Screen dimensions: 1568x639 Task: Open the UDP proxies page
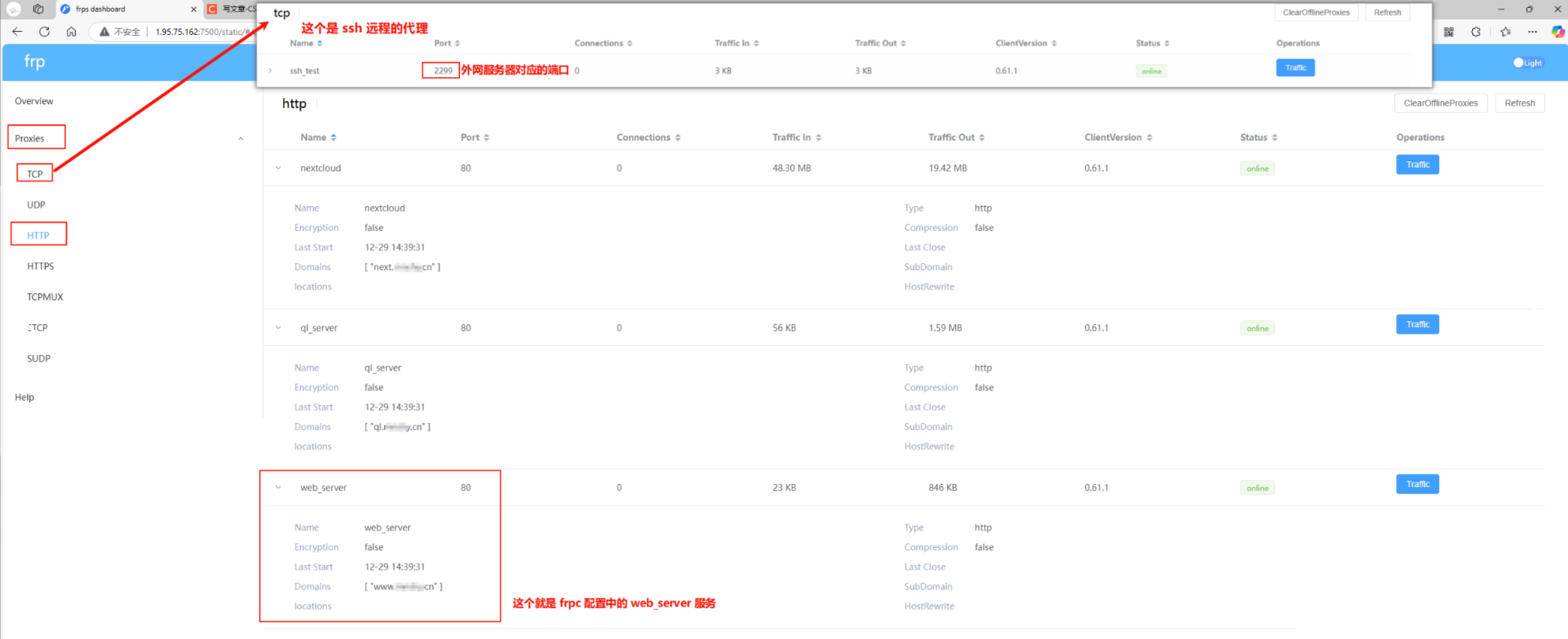[x=36, y=205]
